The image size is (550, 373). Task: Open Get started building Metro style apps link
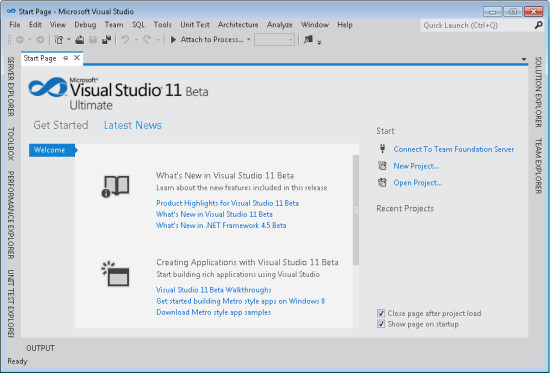[x=241, y=301]
